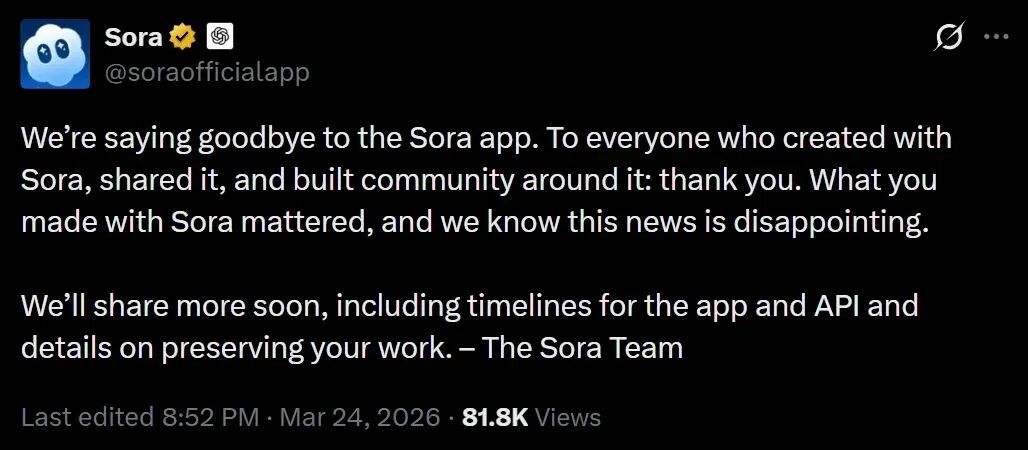Click the Sora display name
Screen dimensions: 1028x450
pyautogui.click(x=131, y=38)
